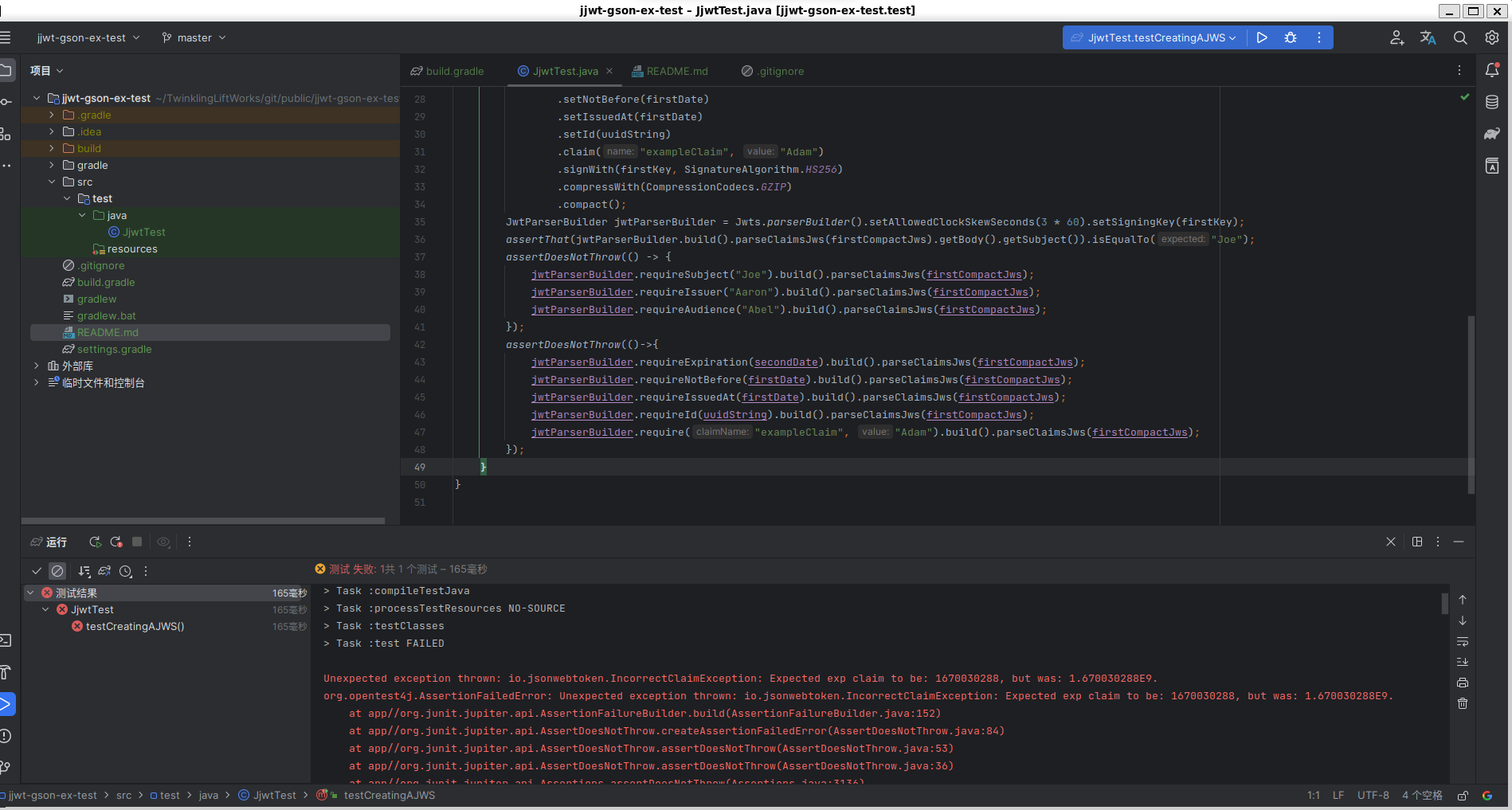Image resolution: width=1512 pixels, height=810 pixels.
Task: Open the Terminal sidebar icon
Action: pyautogui.click(x=5, y=640)
